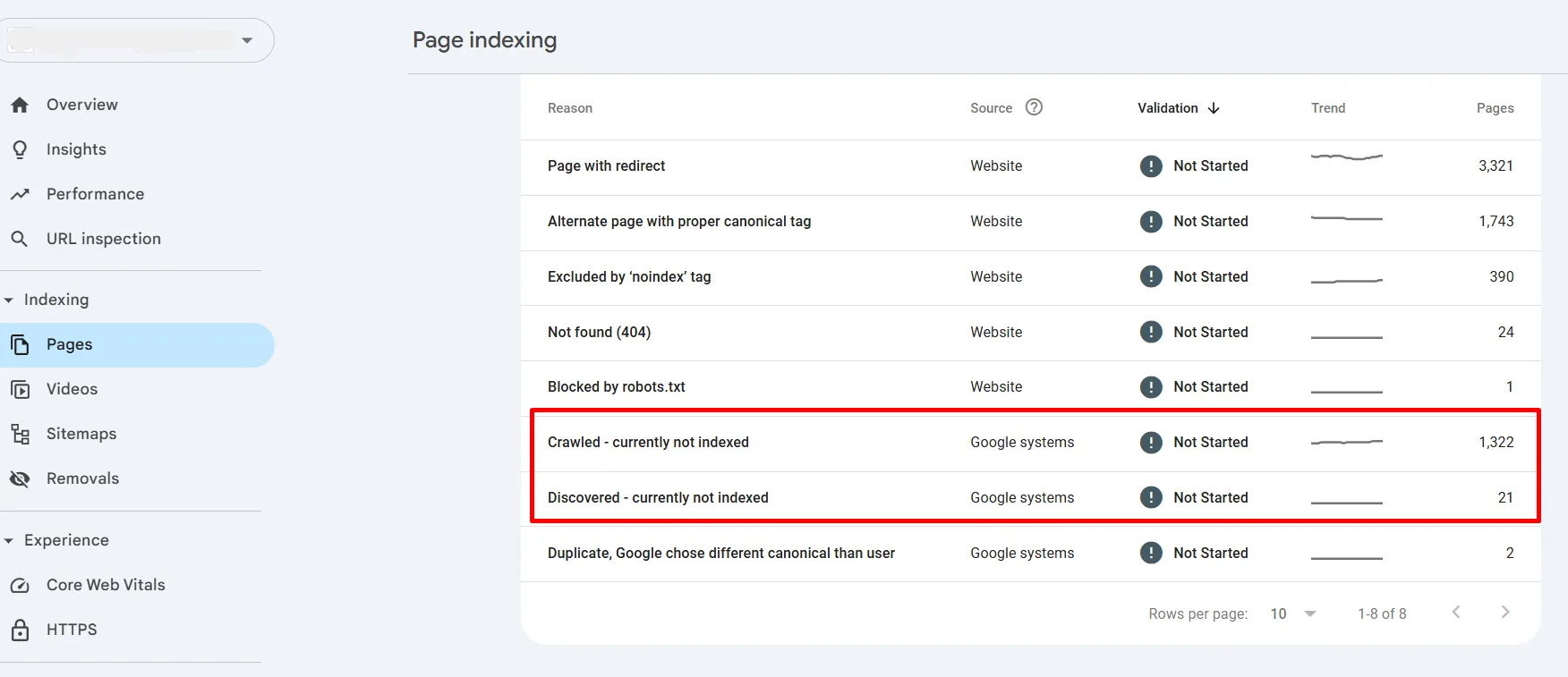Viewport: 1568px width, 677px height.
Task: Click the HTTPS padlock icon
Action: 20,630
